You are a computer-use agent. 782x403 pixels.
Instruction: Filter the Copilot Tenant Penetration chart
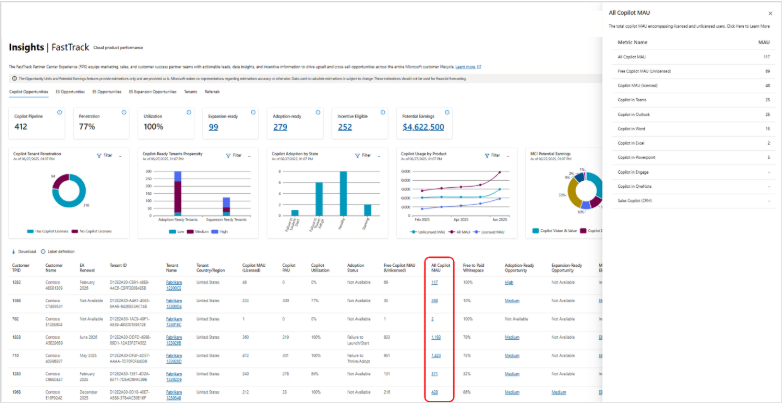tap(104, 156)
